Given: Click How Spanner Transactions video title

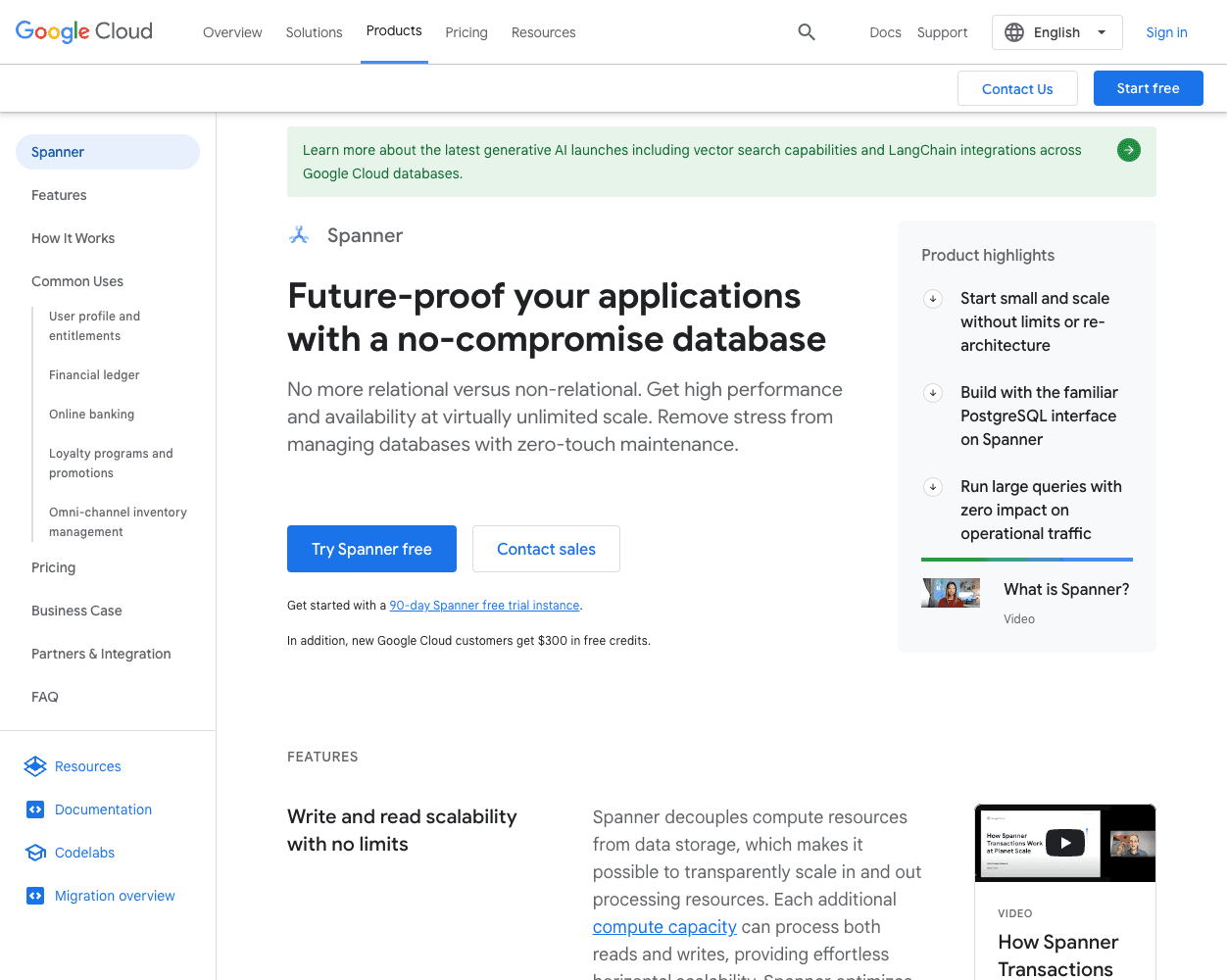Looking at the screenshot, I should [1057, 955].
